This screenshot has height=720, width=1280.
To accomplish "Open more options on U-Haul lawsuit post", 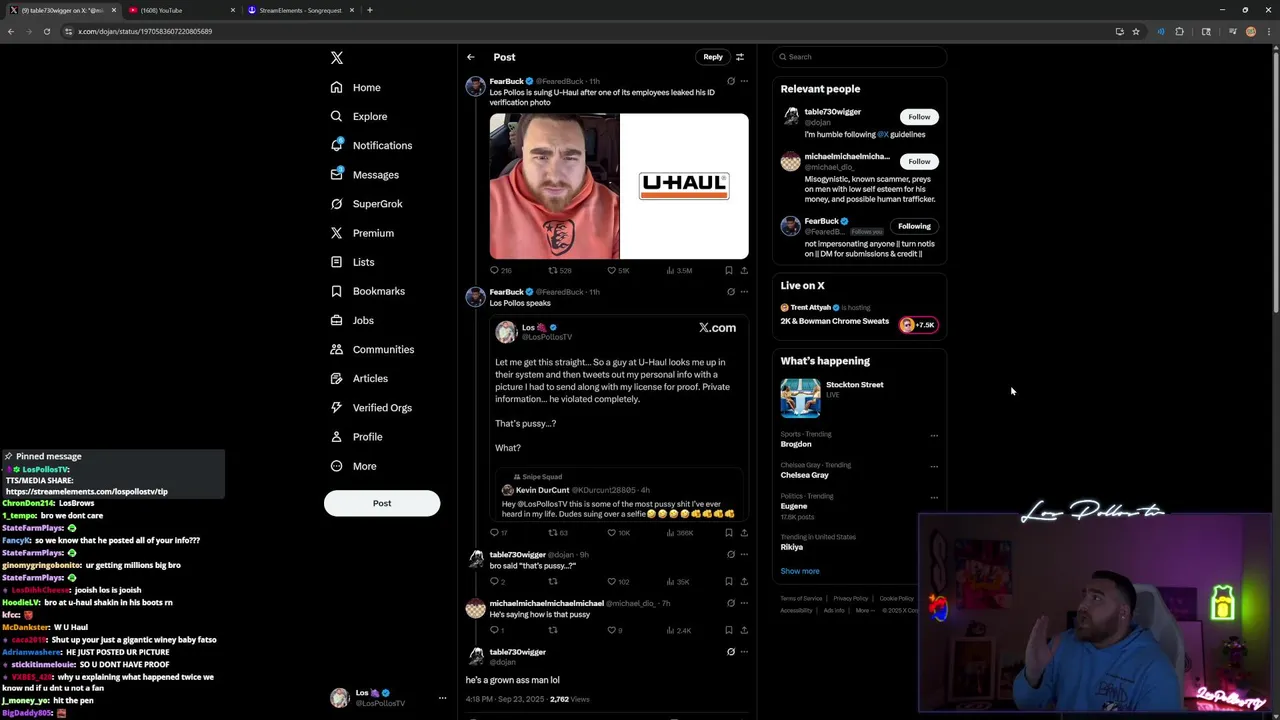I will click(744, 81).
